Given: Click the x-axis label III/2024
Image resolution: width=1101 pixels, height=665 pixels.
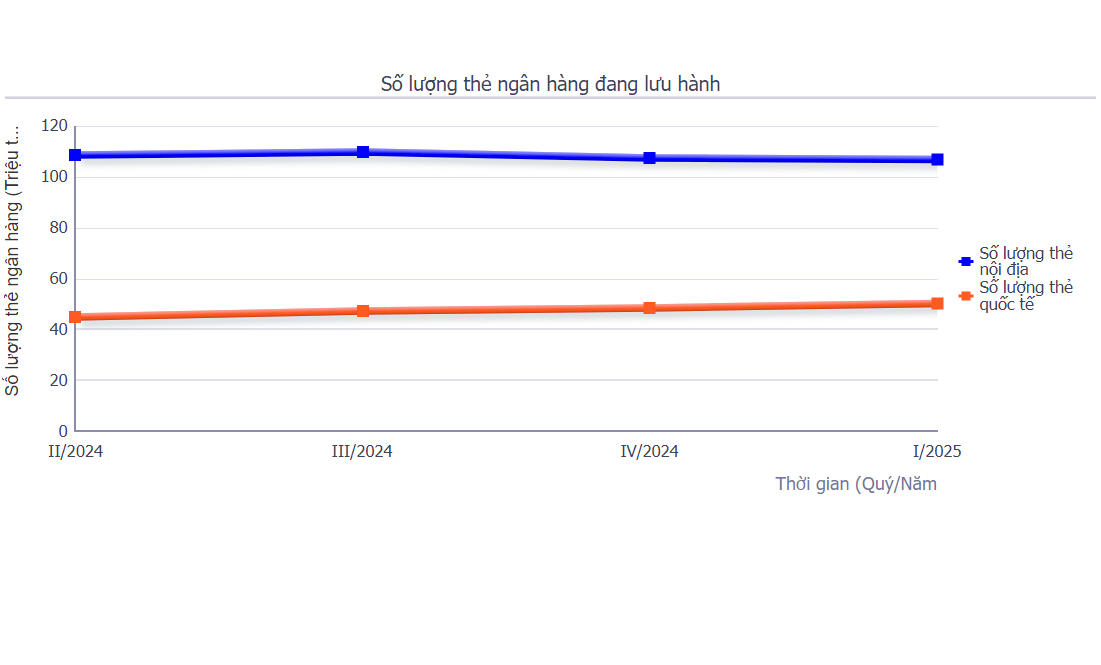Looking at the screenshot, I should [362, 452].
